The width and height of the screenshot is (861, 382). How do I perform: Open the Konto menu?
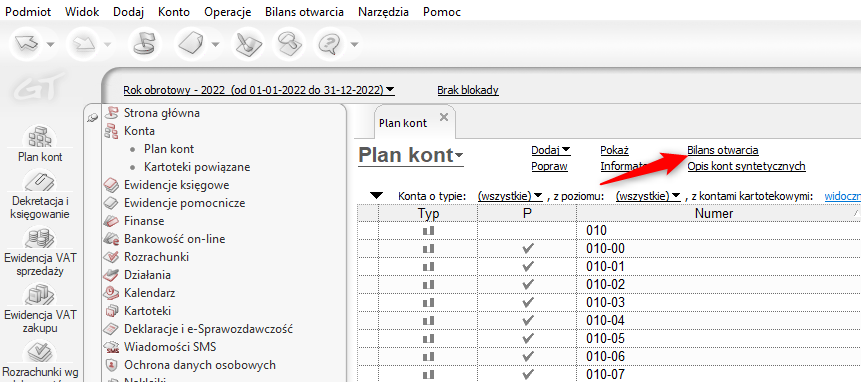click(x=174, y=12)
